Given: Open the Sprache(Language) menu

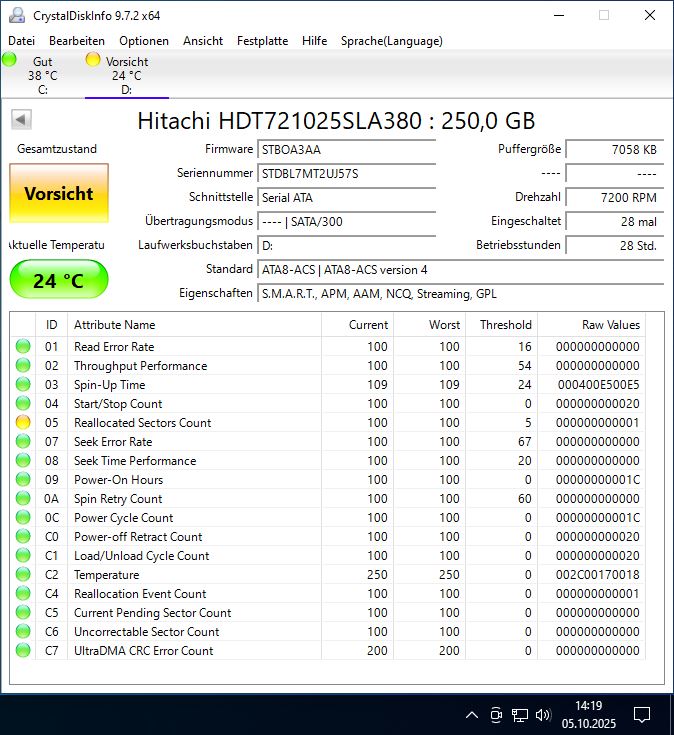Looking at the screenshot, I should tap(392, 41).
